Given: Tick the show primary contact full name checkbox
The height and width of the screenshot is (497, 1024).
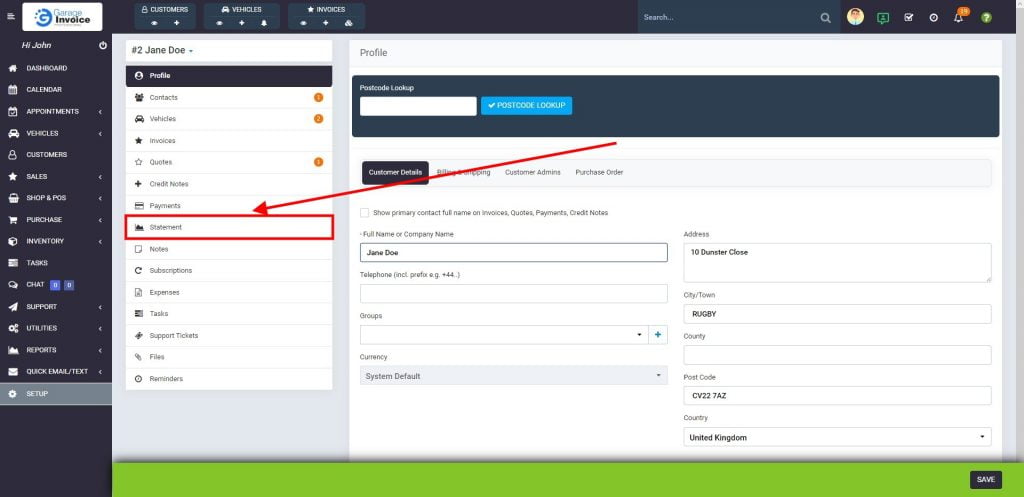Looking at the screenshot, I should click(x=364, y=212).
